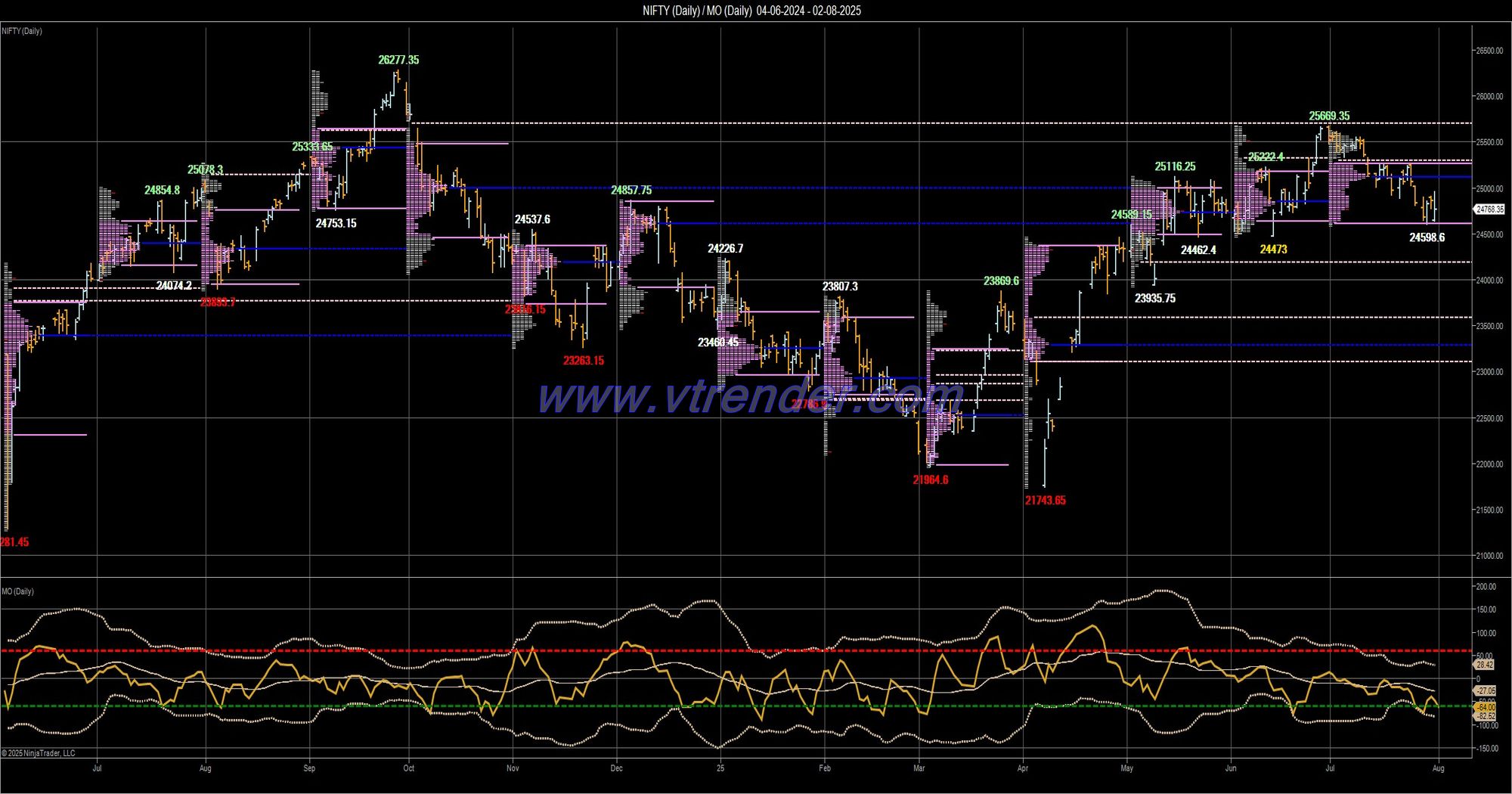Click the 23935.75 price label

tap(1154, 298)
